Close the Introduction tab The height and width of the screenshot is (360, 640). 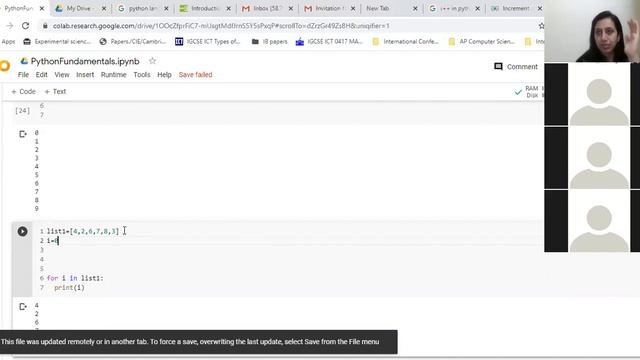point(228,8)
